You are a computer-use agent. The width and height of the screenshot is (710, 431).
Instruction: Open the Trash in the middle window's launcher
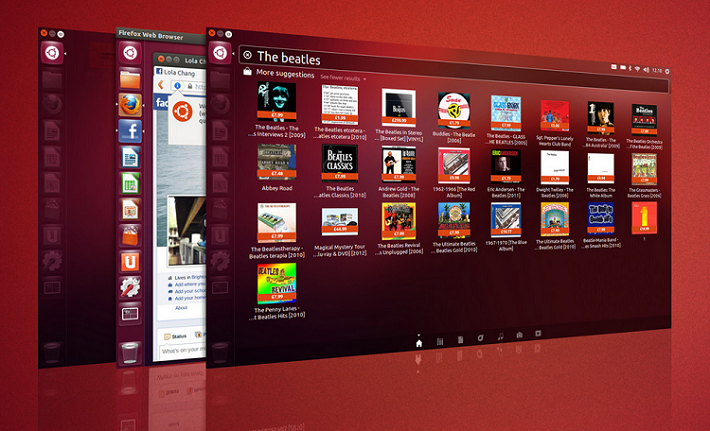[130, 353]
